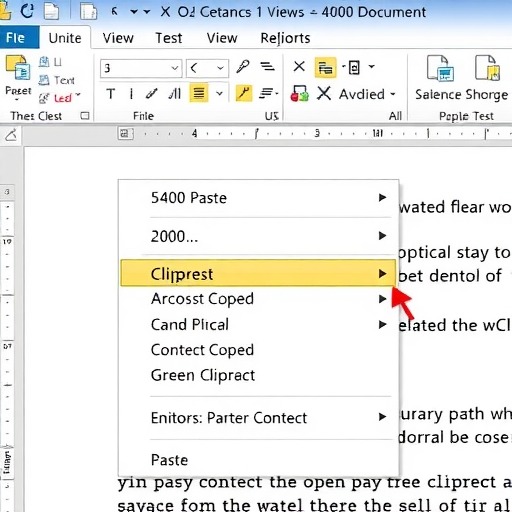Click the pencil icon left of ruler

(x=11, y=135)
